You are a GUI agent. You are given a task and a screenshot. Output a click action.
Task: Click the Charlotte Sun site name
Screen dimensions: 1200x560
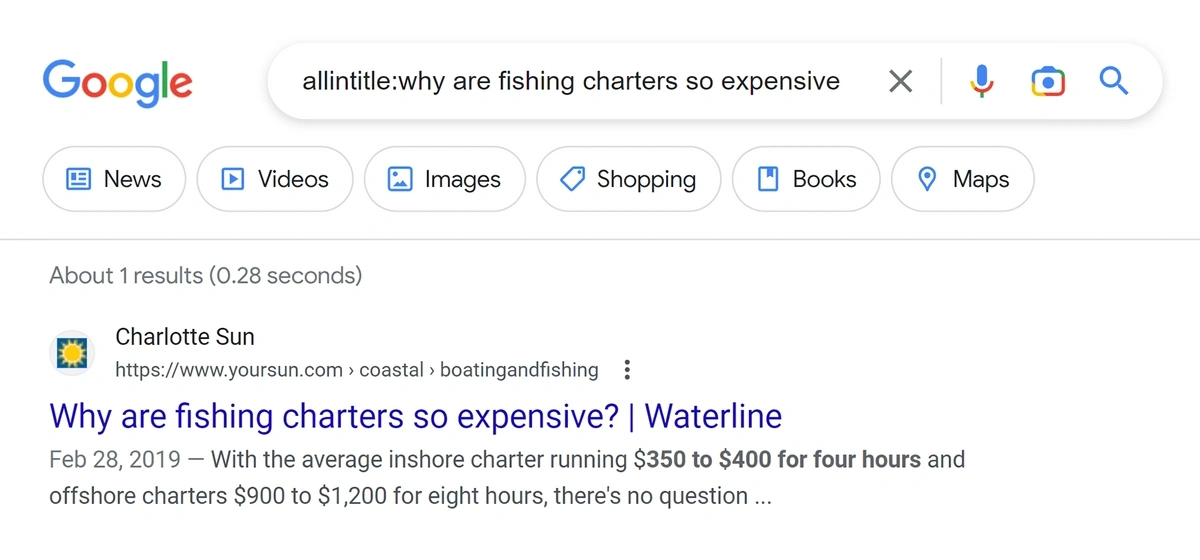185,337
